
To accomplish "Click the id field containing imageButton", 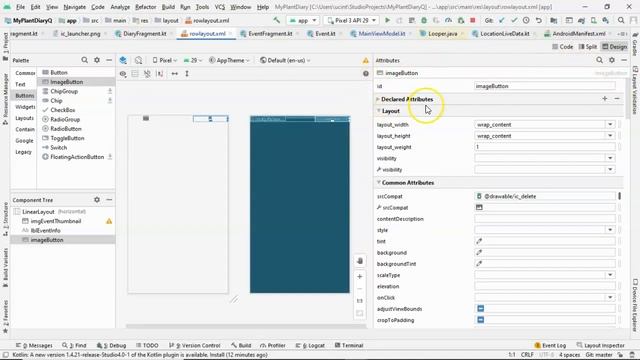I will [544, 86].
